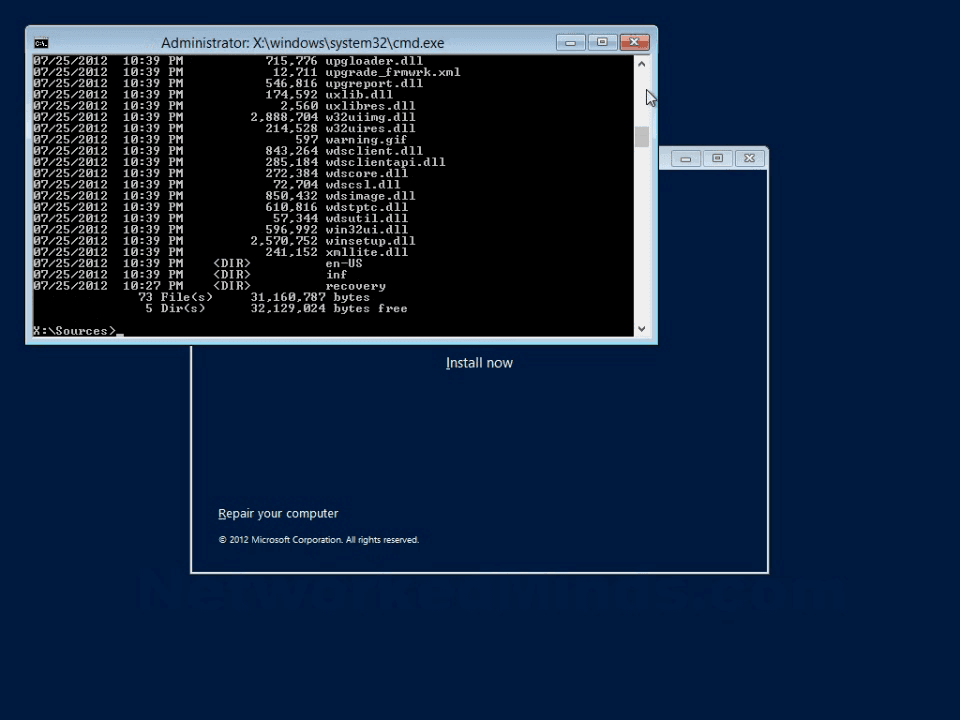Minimize the Administrator command prompt window
Viewport: 960px width, 720px height.
(571, 42)
